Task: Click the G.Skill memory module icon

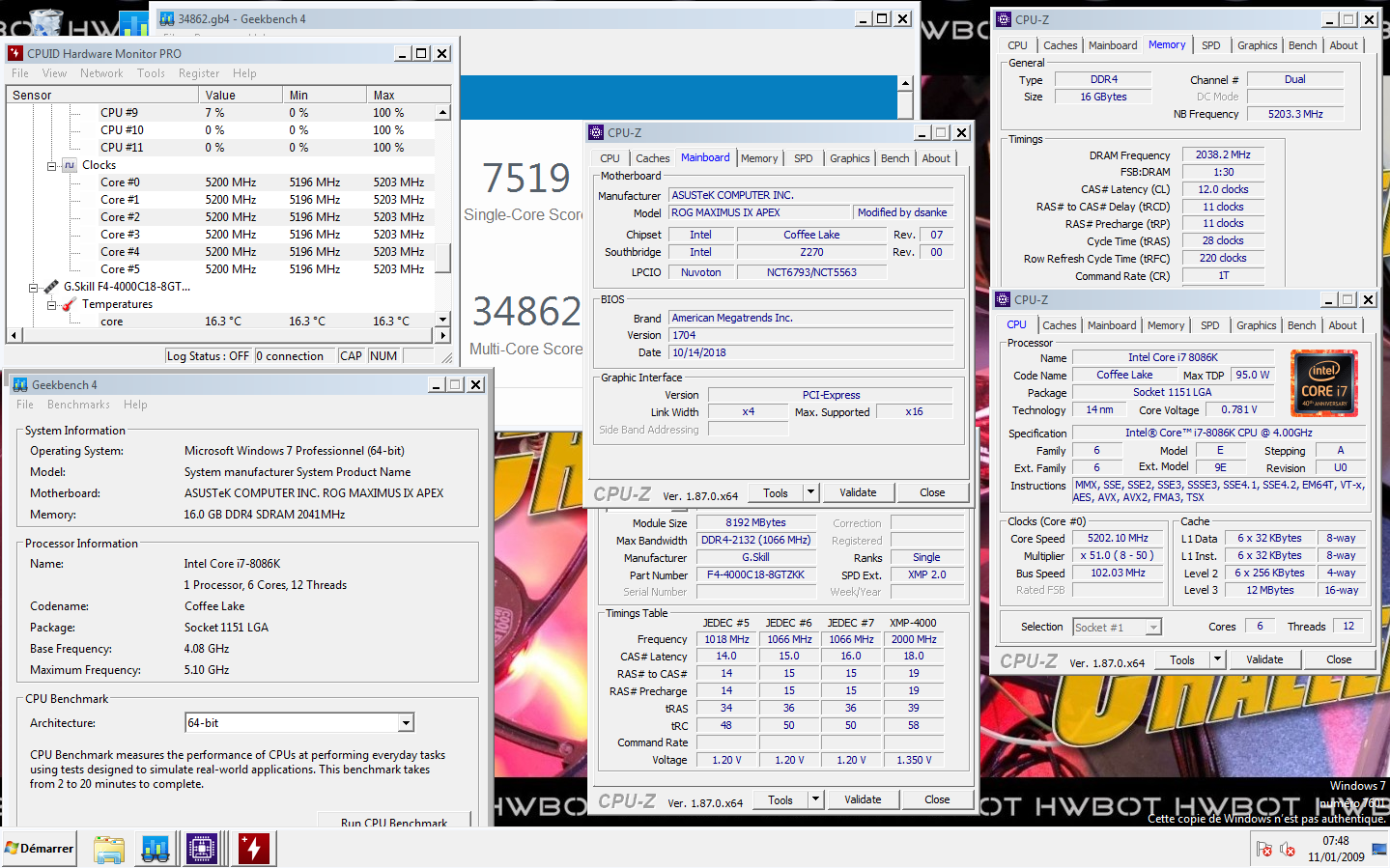Action: click(51, 287)
